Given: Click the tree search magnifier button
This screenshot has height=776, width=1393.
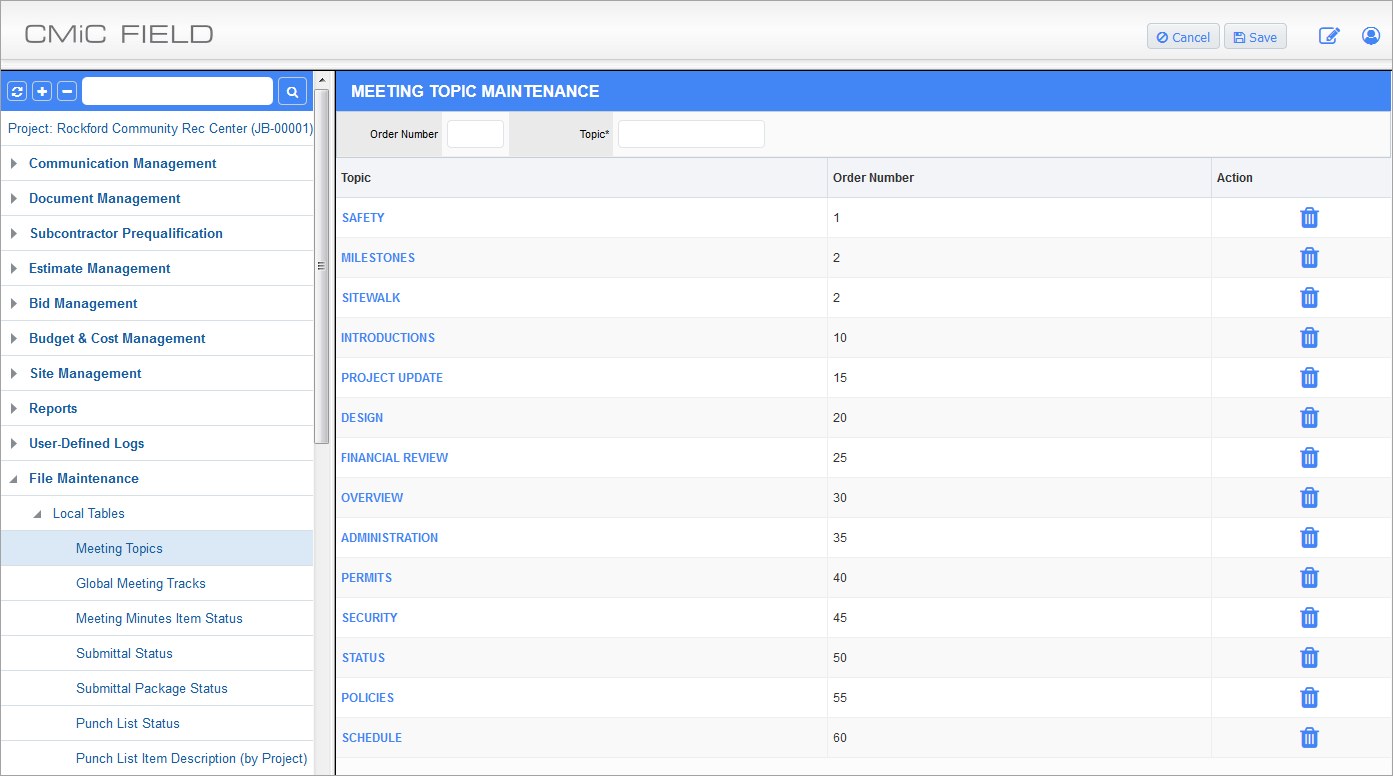Looking at the screenshot, I should click(292, 92).
